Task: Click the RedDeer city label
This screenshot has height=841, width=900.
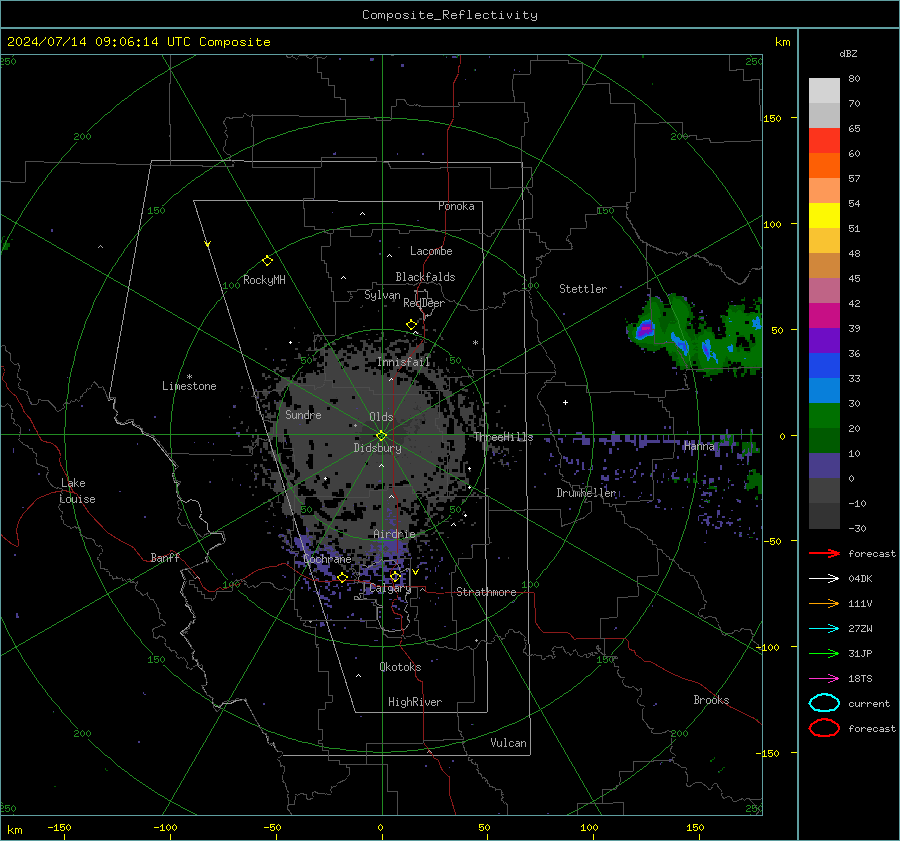Action: click(x=424, y=303)
